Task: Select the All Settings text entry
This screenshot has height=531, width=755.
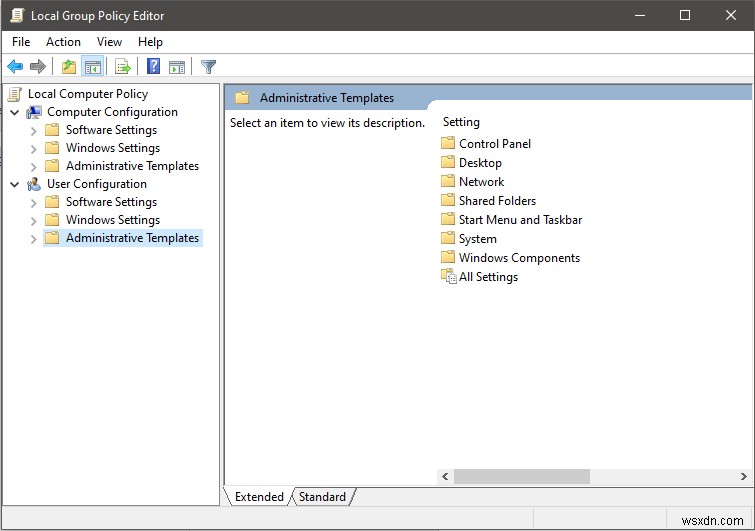Action: click(488, 277)
